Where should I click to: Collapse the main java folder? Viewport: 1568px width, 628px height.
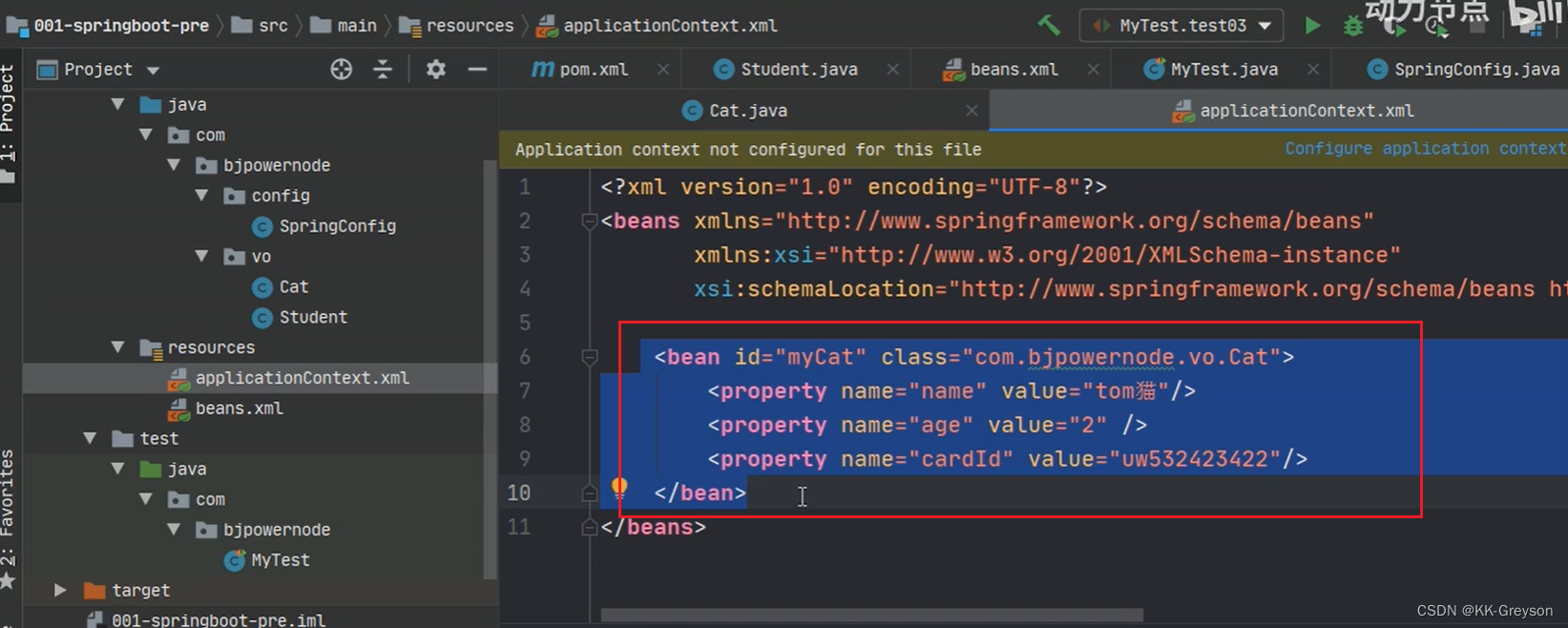tap(118, 104)
